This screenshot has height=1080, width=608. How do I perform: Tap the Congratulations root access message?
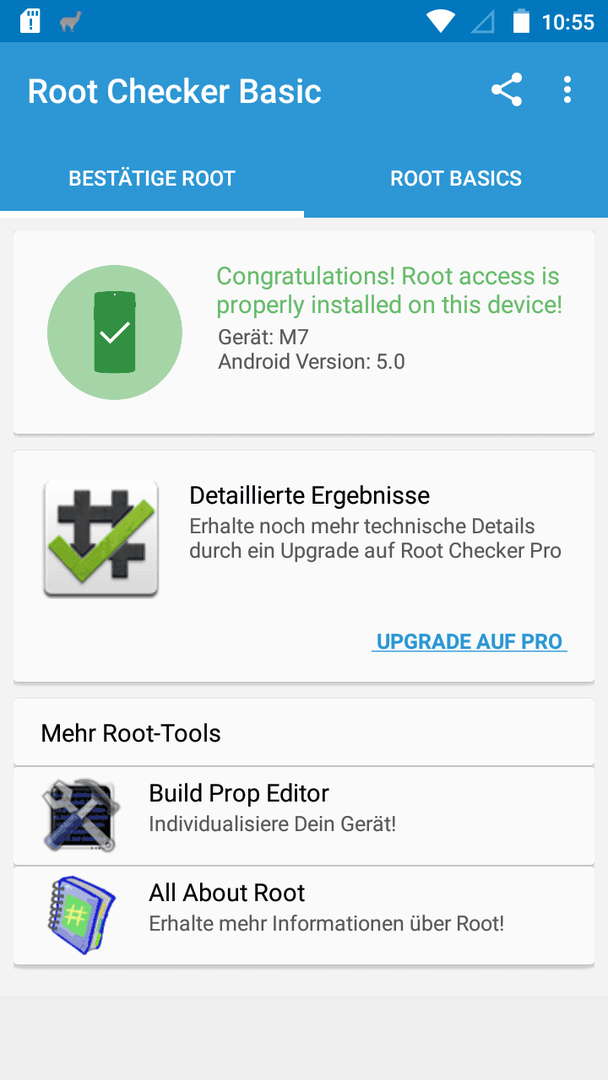[x=389, y=290]
